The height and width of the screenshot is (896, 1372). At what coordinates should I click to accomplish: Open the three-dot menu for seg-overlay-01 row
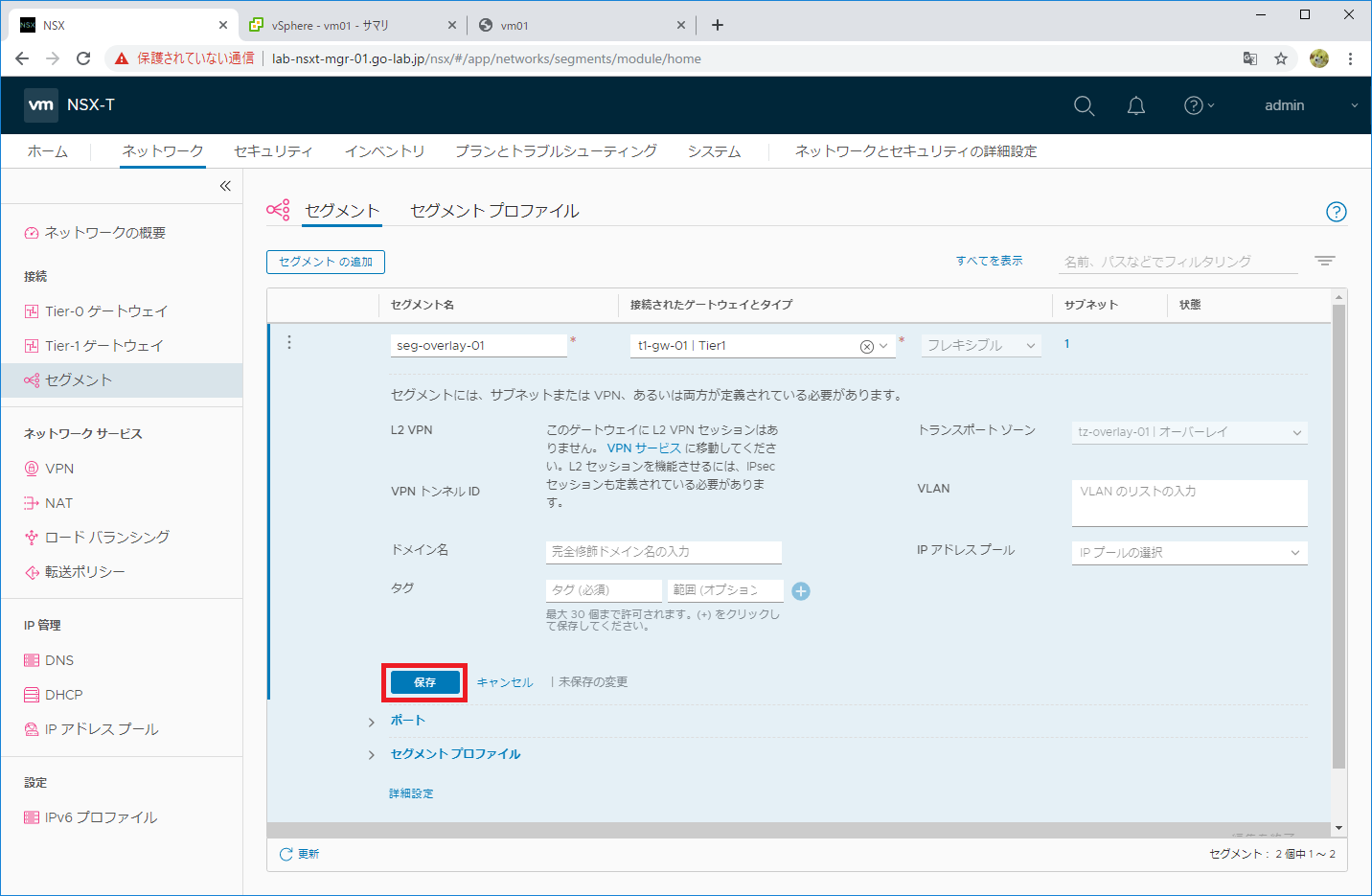point(289,342)
